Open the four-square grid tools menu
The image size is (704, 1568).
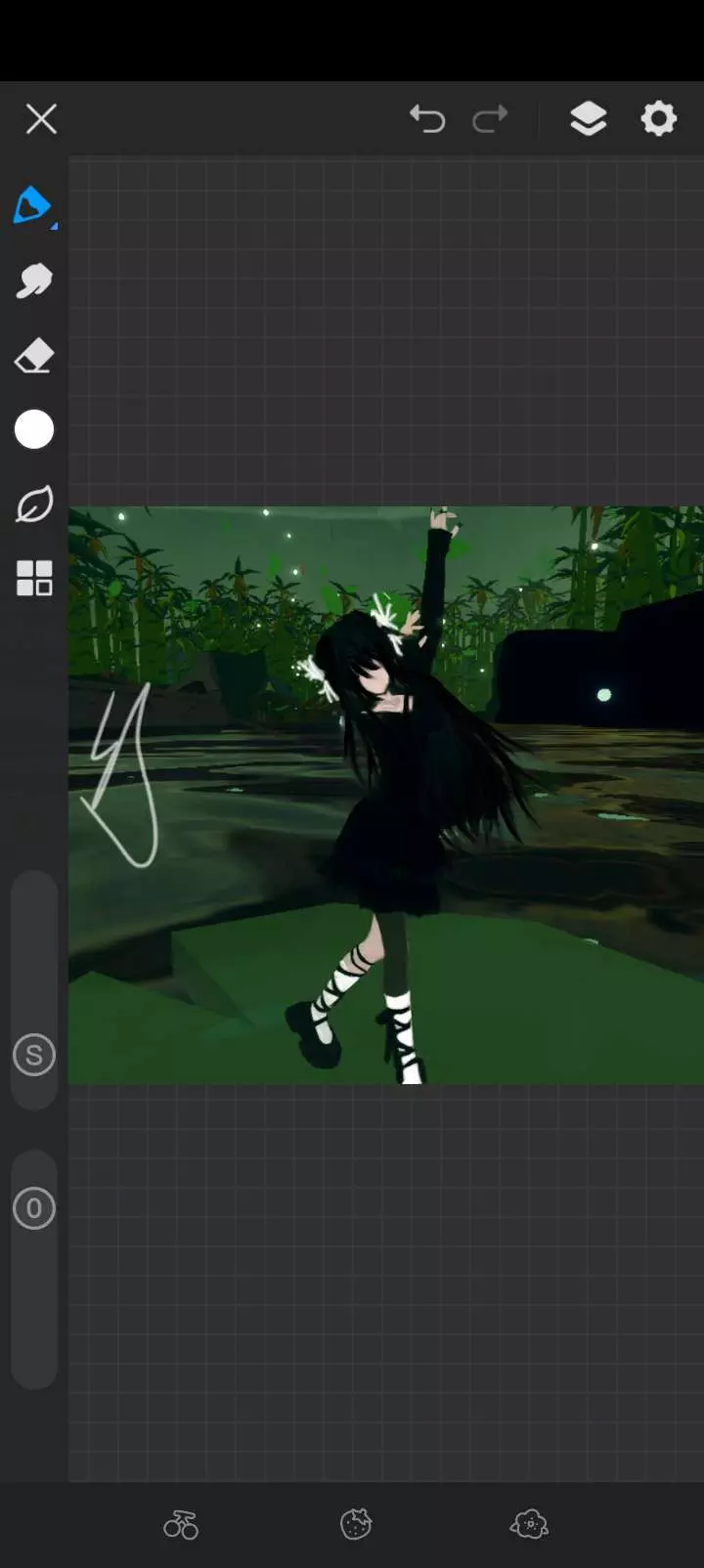[34, 579]
